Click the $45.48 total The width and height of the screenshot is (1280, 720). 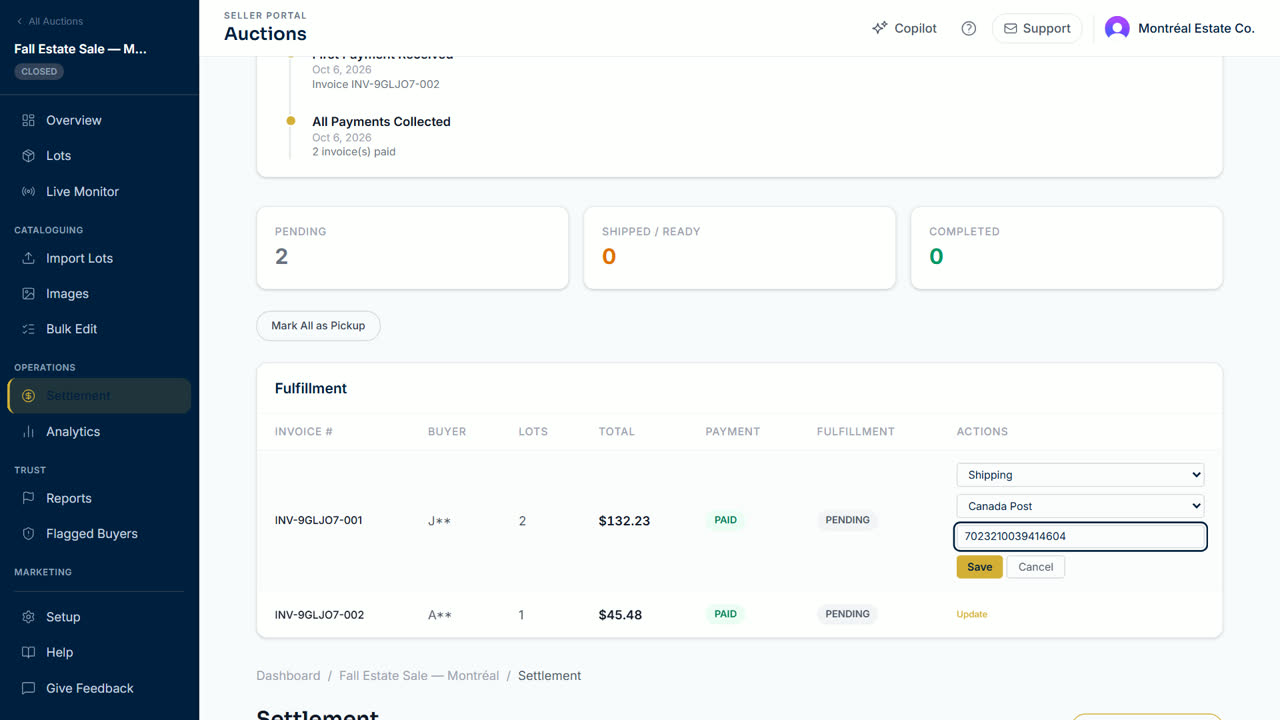tap(620, 615)
